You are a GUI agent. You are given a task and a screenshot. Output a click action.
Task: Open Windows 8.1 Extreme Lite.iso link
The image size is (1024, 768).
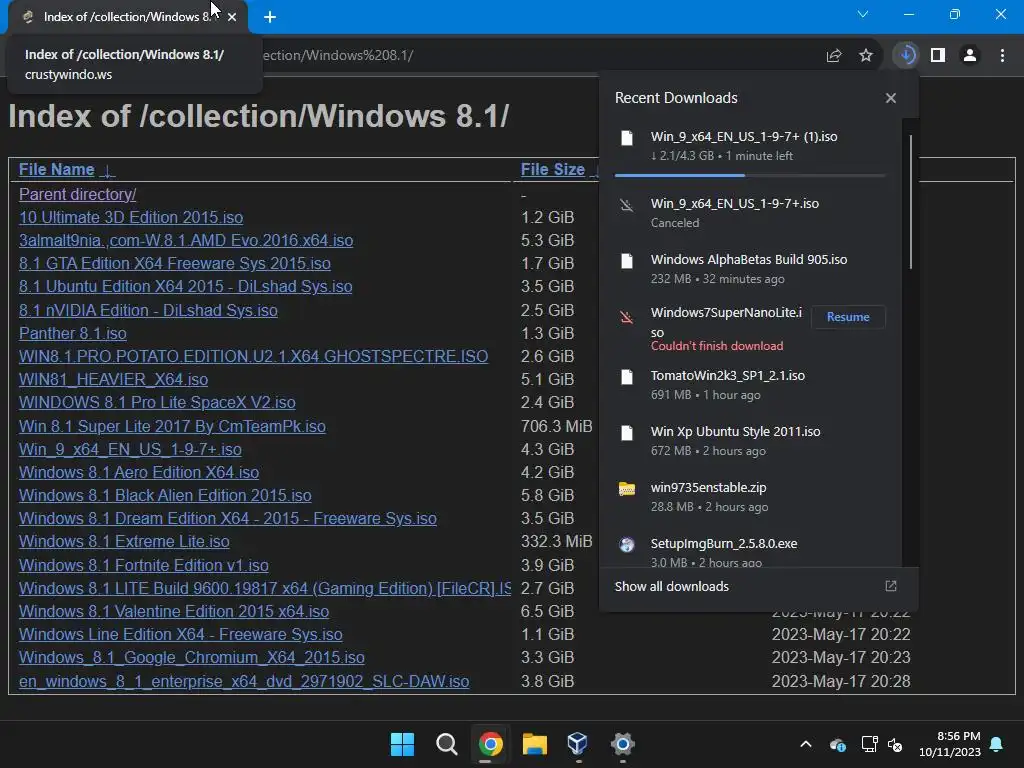pyautogui.click(x=124, y=541)
